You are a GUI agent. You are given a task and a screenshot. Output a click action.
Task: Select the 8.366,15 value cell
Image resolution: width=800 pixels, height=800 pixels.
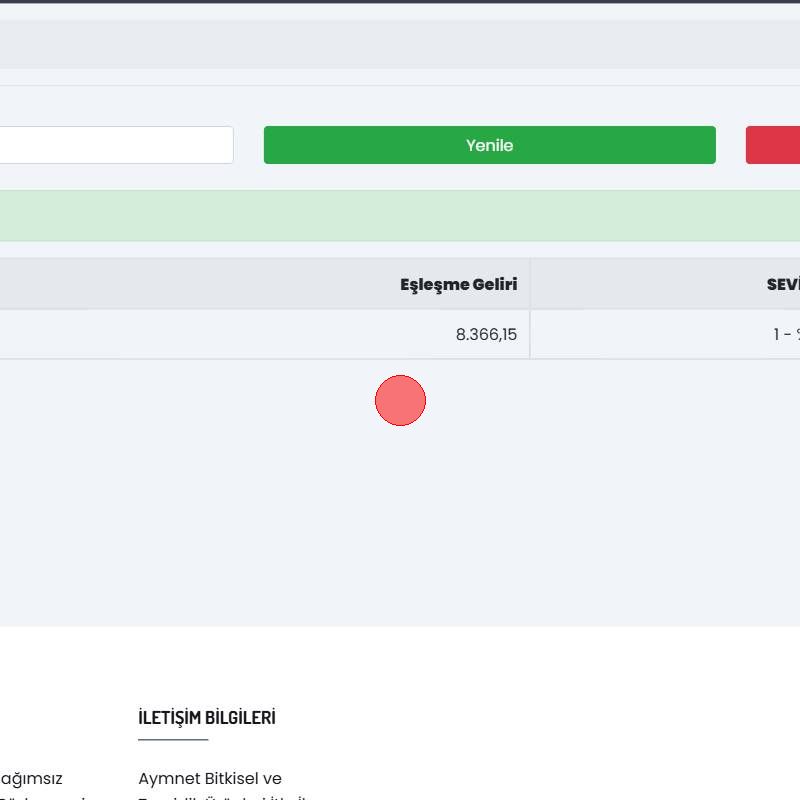tap(486, 334)
